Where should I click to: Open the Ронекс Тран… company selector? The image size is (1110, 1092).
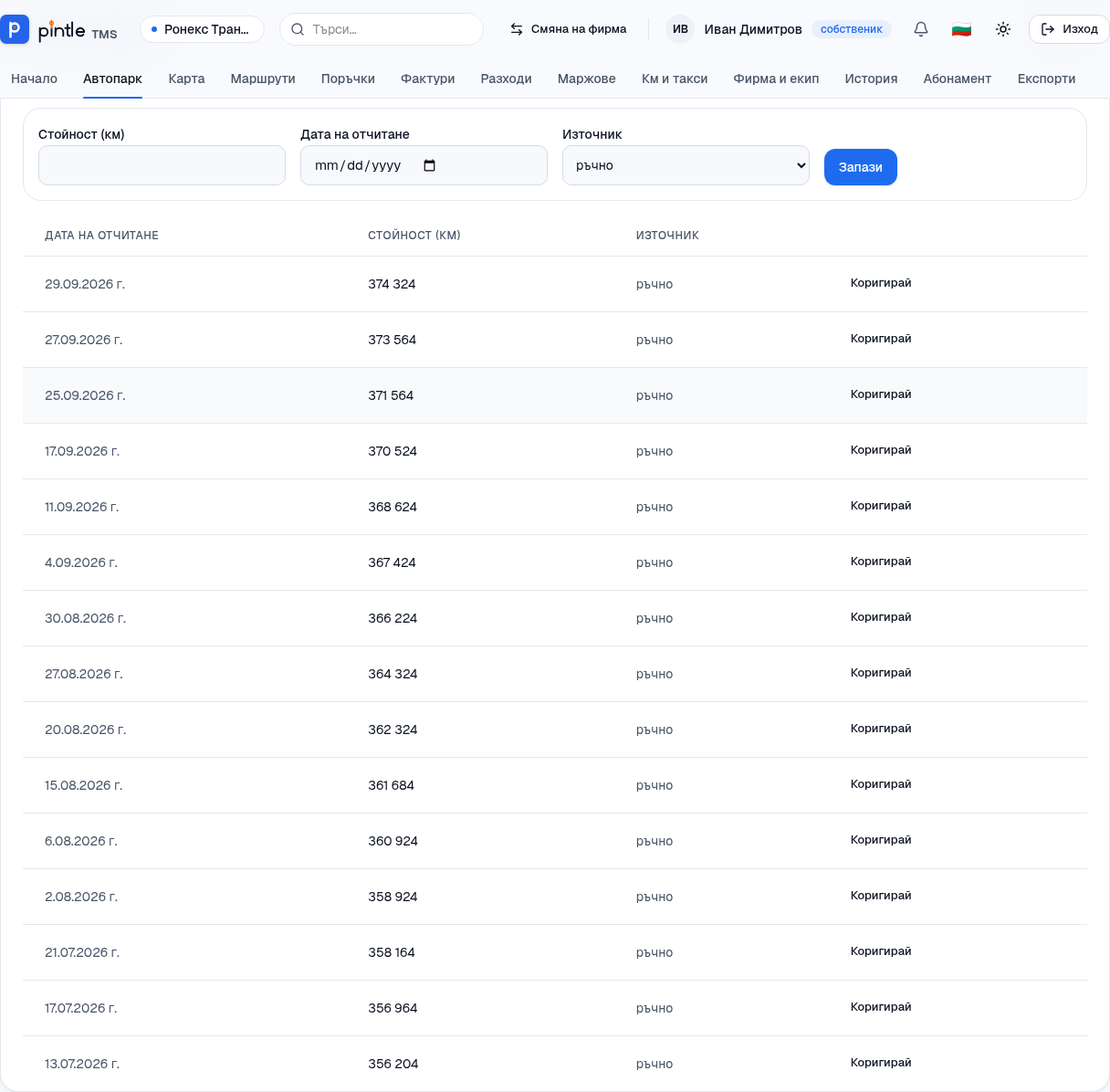coord(202,29)
